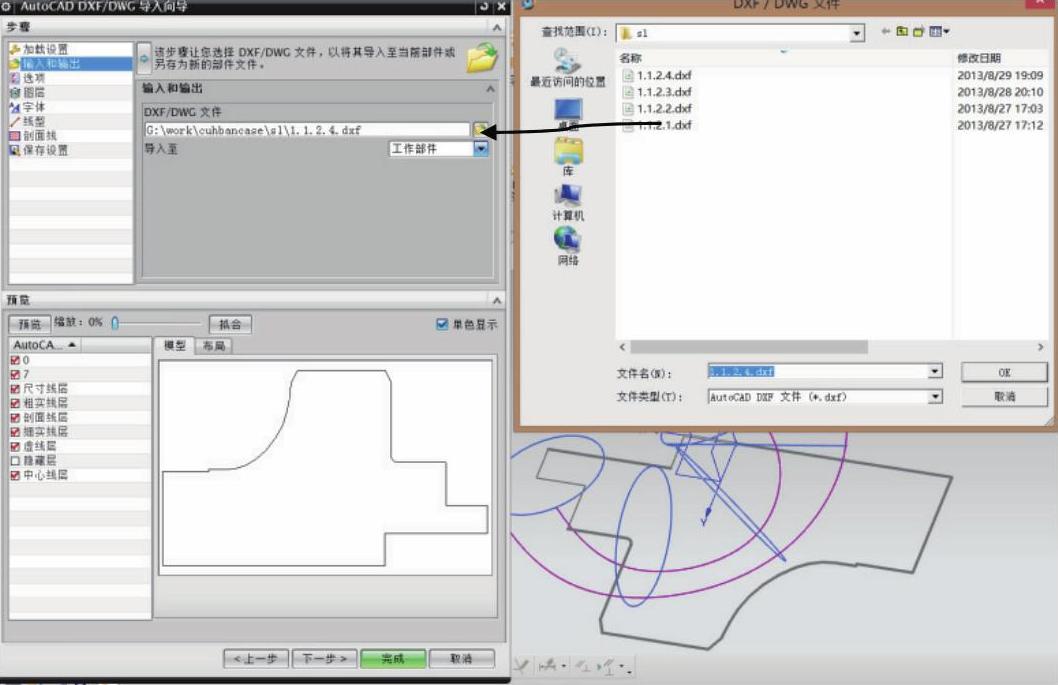
Task: Click OK in the file dialog
Action: (1004, 372)
